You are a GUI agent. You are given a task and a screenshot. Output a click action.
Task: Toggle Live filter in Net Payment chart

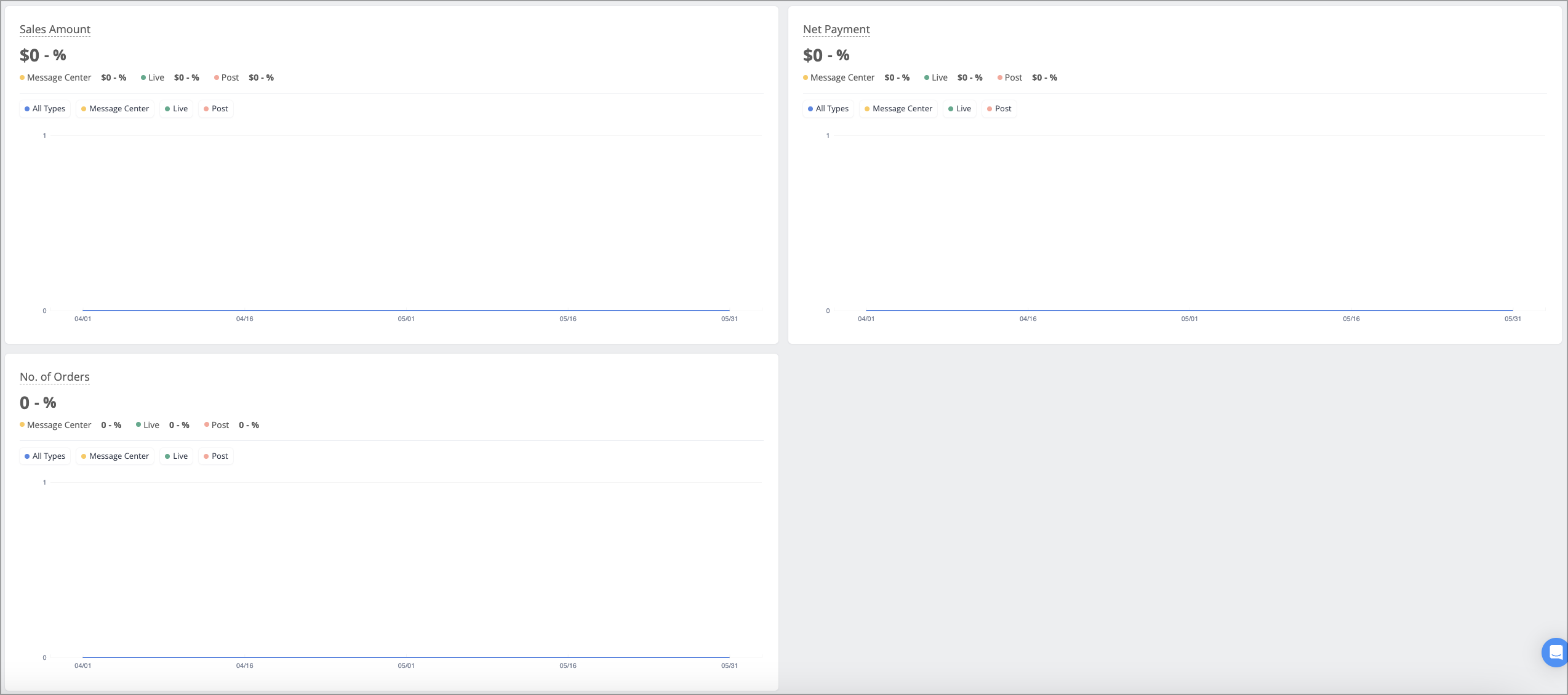coord(960,109)
